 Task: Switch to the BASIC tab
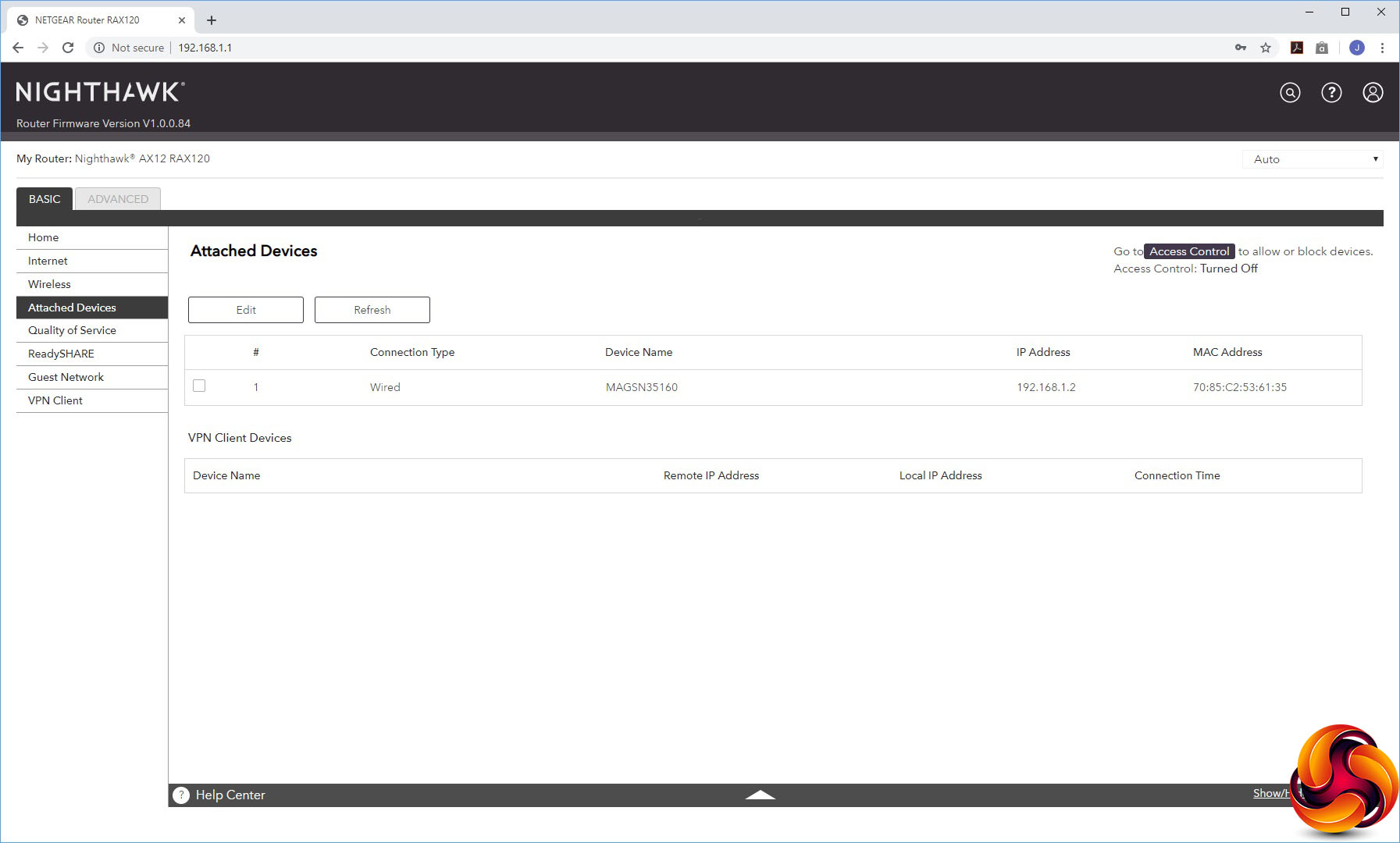pos(45,199)
